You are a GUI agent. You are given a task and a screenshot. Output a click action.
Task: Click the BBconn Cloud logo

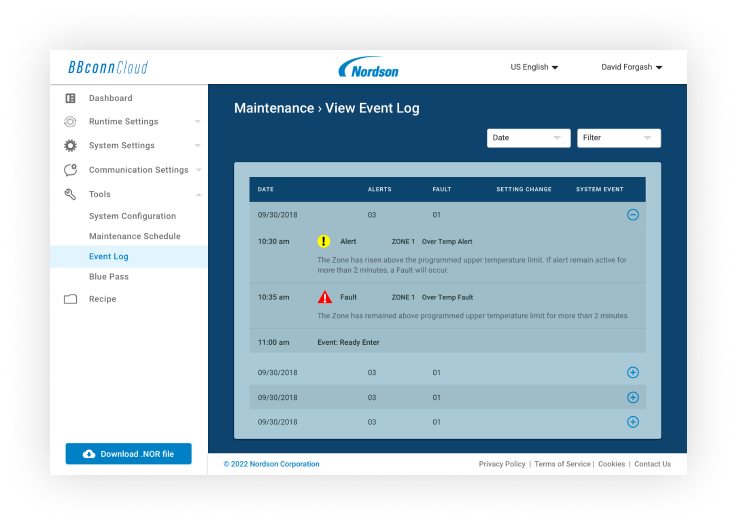(x=108, y=67)
